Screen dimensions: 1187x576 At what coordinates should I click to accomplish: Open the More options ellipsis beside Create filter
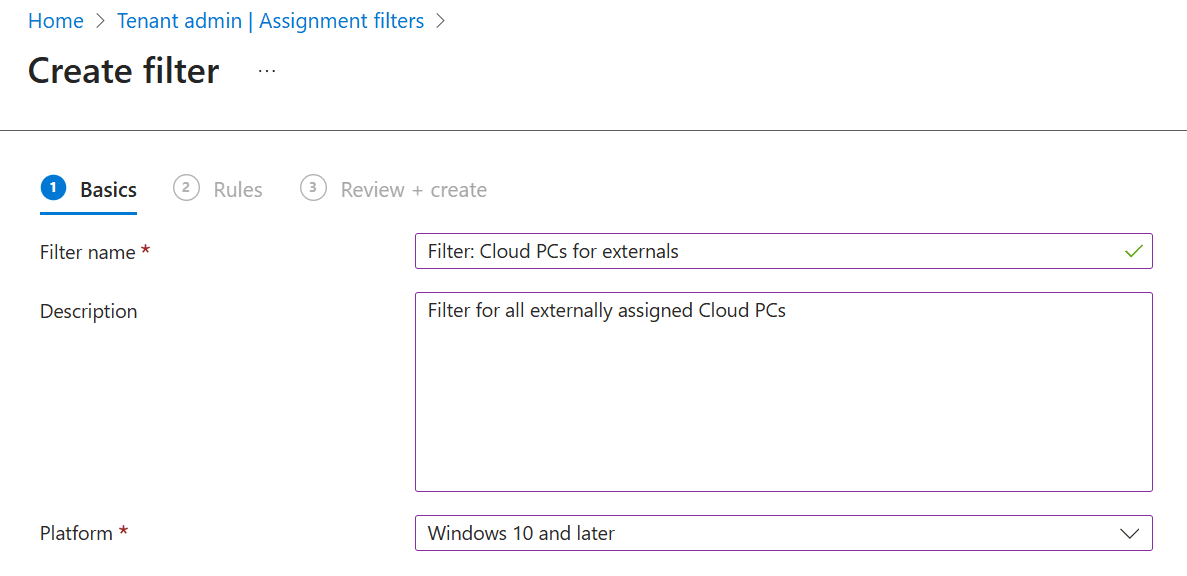[x=267, y=71]
